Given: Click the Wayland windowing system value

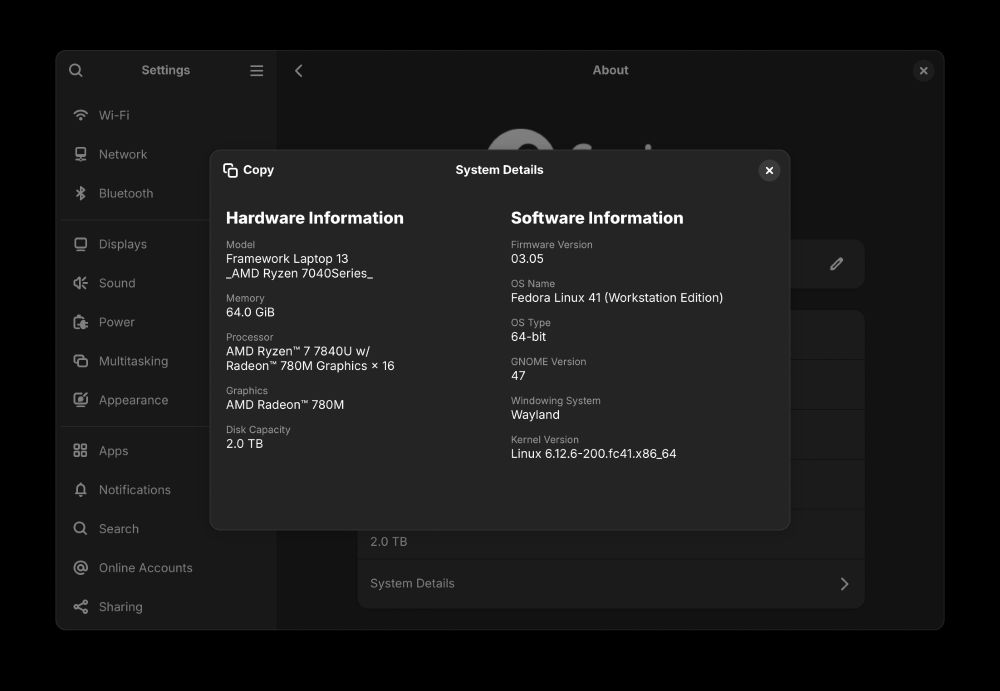Looking at the screenshot, I should click(x=535, y=415).
